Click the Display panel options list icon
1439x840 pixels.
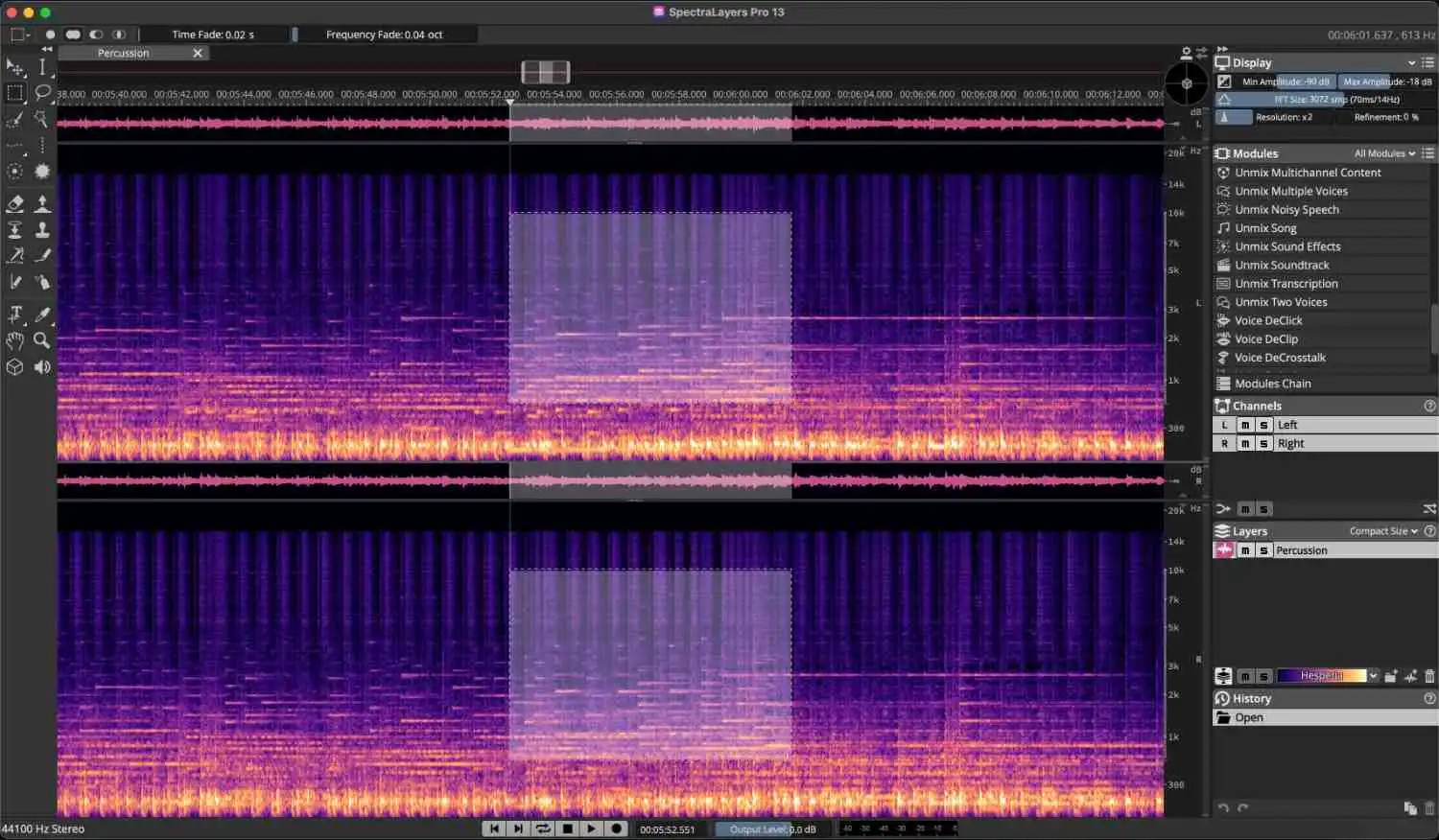click(x=1428, y=62)
